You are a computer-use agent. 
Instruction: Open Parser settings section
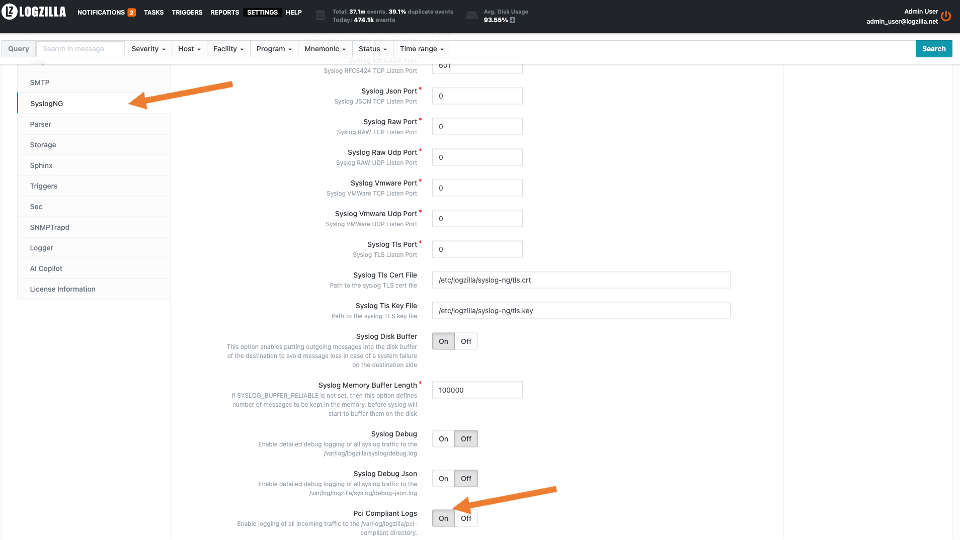click(x=94, y=124)
